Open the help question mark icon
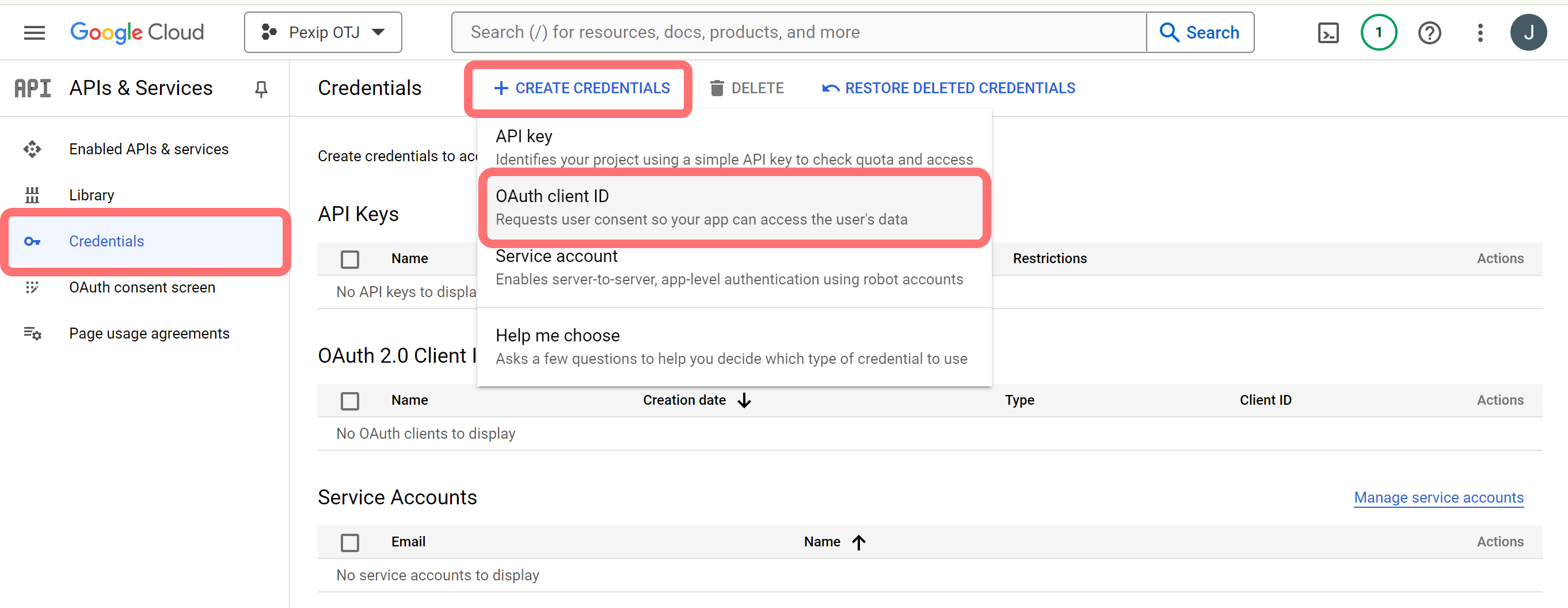Image resolution: width=1568 pixels, height=608 pixels. click(x=1429, y=32)
